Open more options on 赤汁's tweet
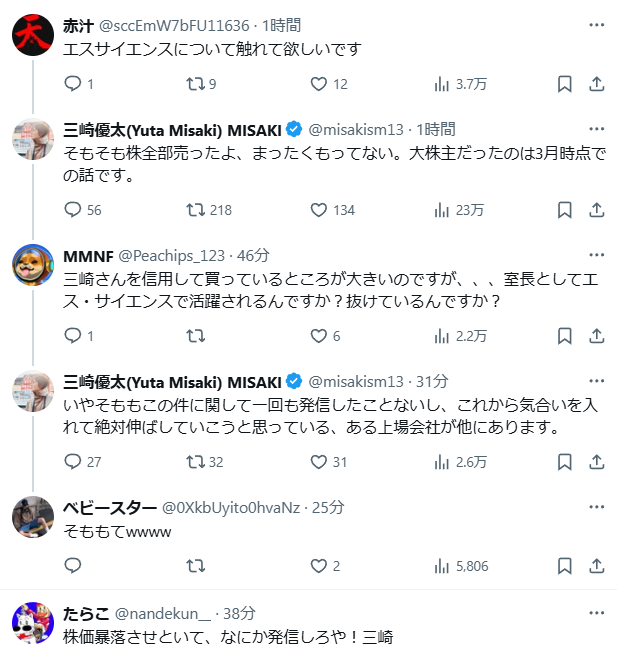Screen dimensions: 617x652 pos(596,25)
